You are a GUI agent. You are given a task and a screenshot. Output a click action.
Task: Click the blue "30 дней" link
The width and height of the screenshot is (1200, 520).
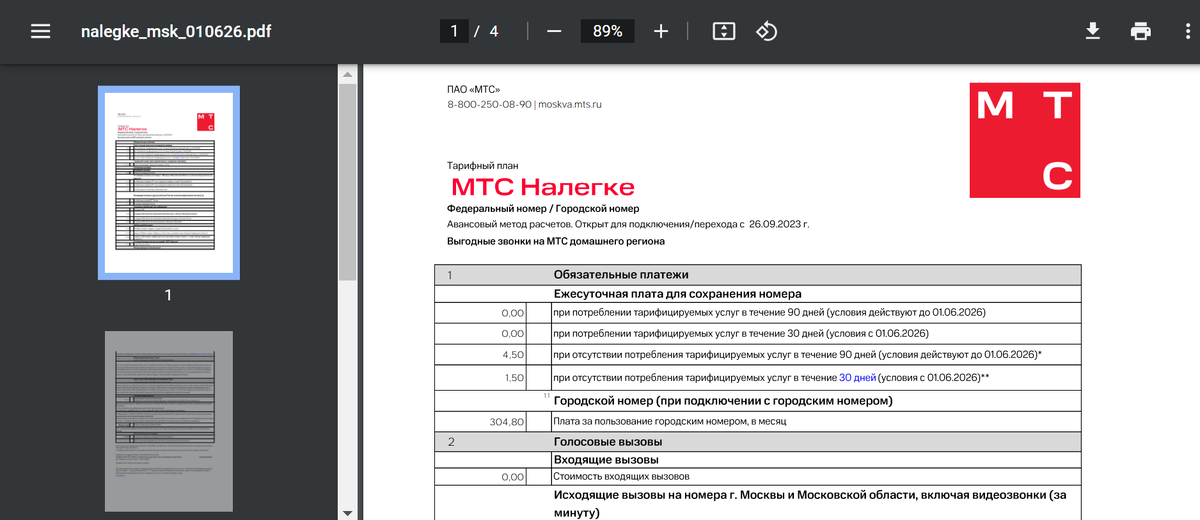[x=857, y=377]
